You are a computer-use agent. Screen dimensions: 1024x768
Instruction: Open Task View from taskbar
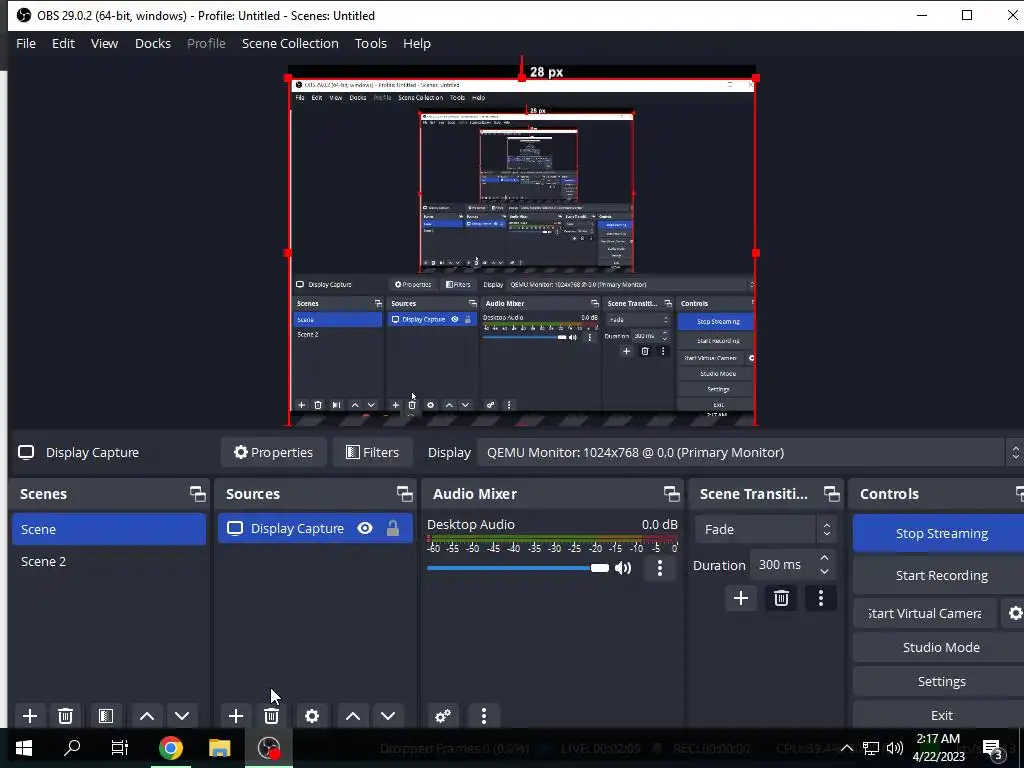120,748
